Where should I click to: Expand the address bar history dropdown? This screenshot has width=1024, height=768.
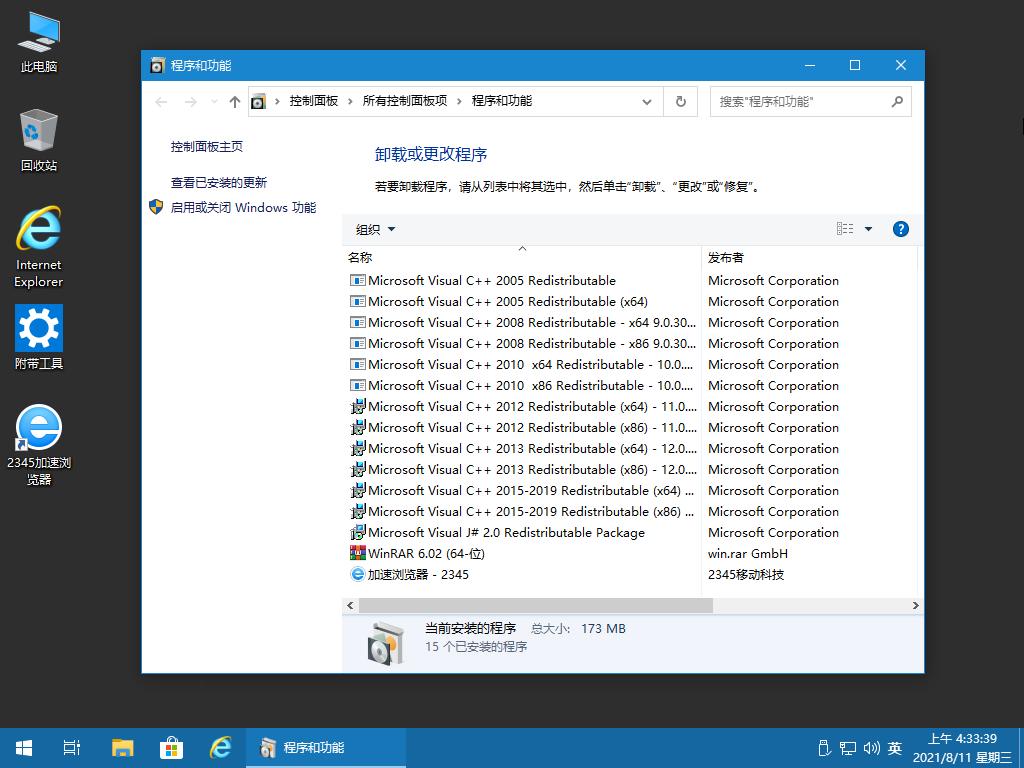click(647, 102)
